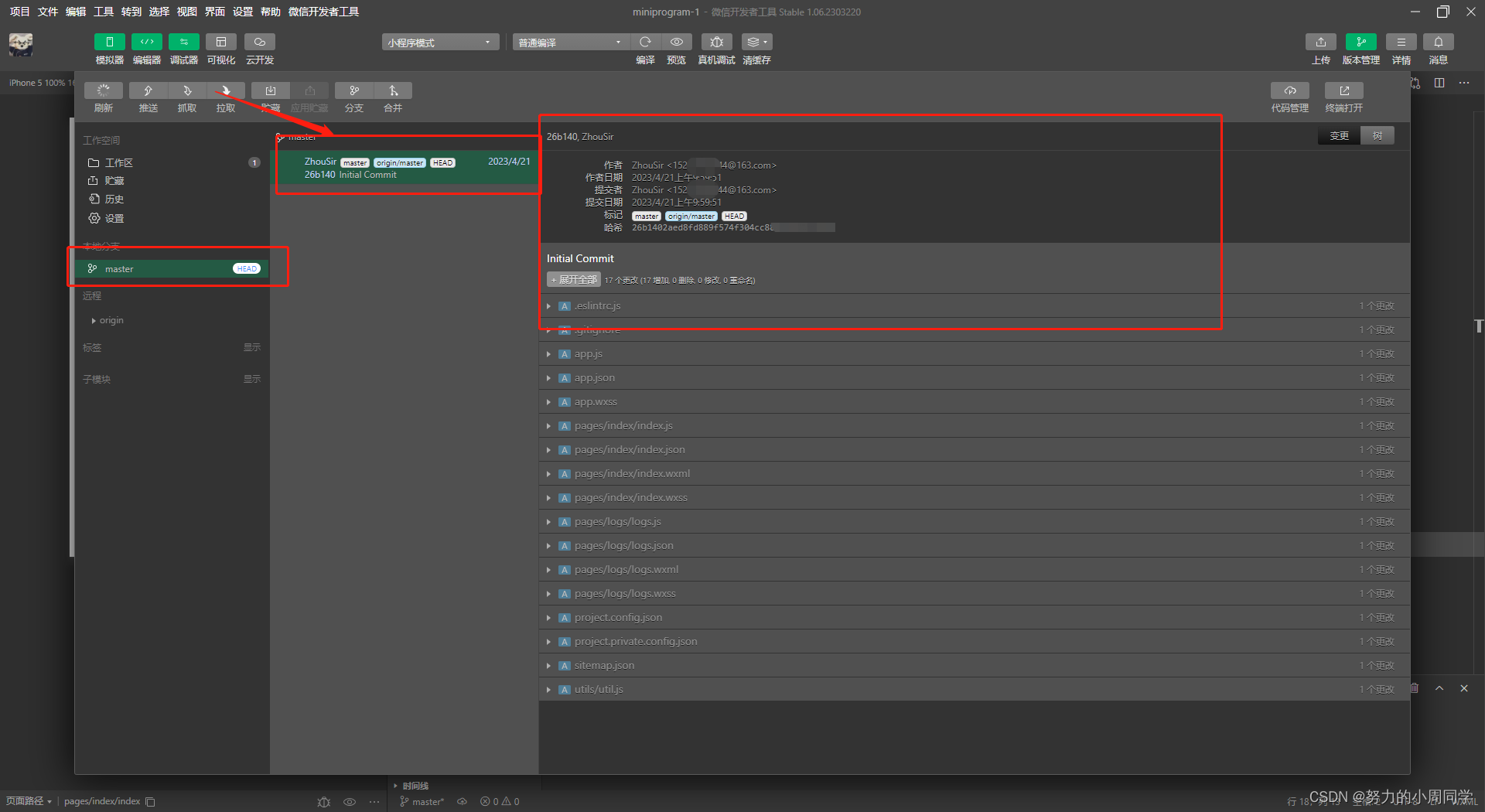Click the master branch status bar indicator
The height and width of the screenshot is (812, 1485).
tap(422, 802)
